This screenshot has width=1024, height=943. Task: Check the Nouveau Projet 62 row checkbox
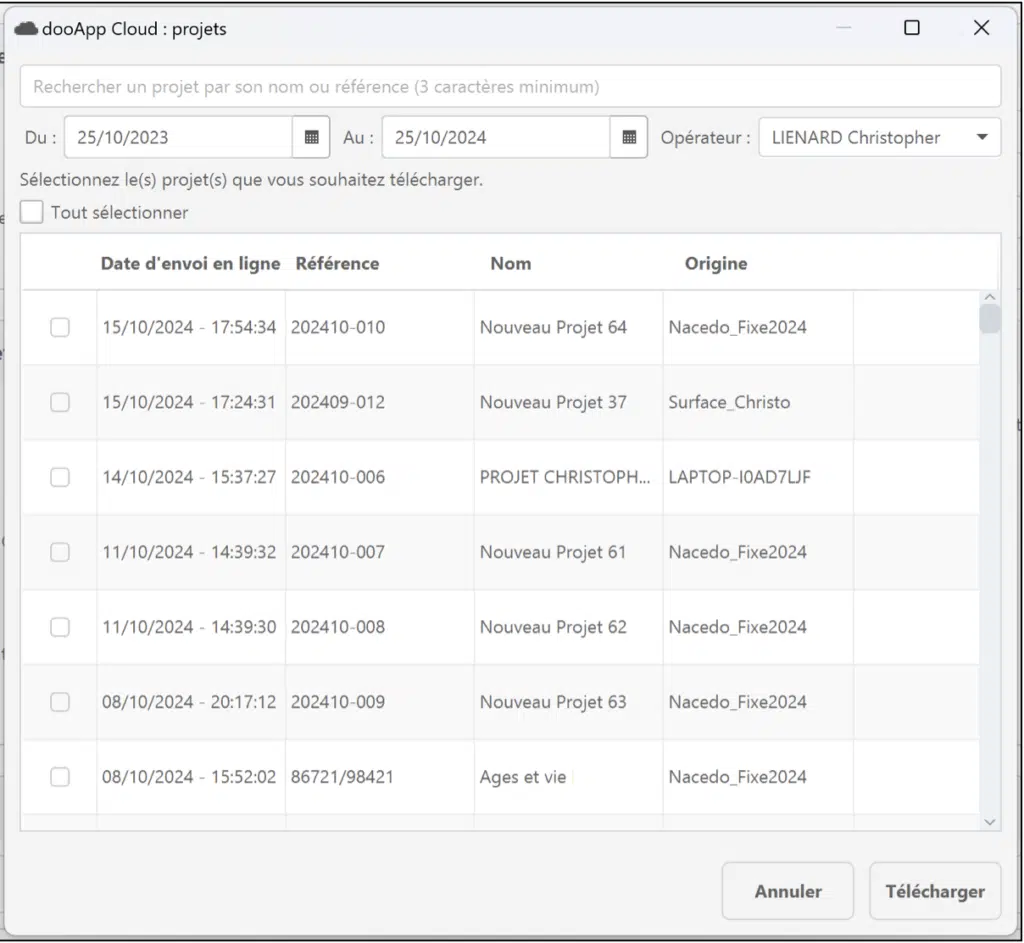60,627
